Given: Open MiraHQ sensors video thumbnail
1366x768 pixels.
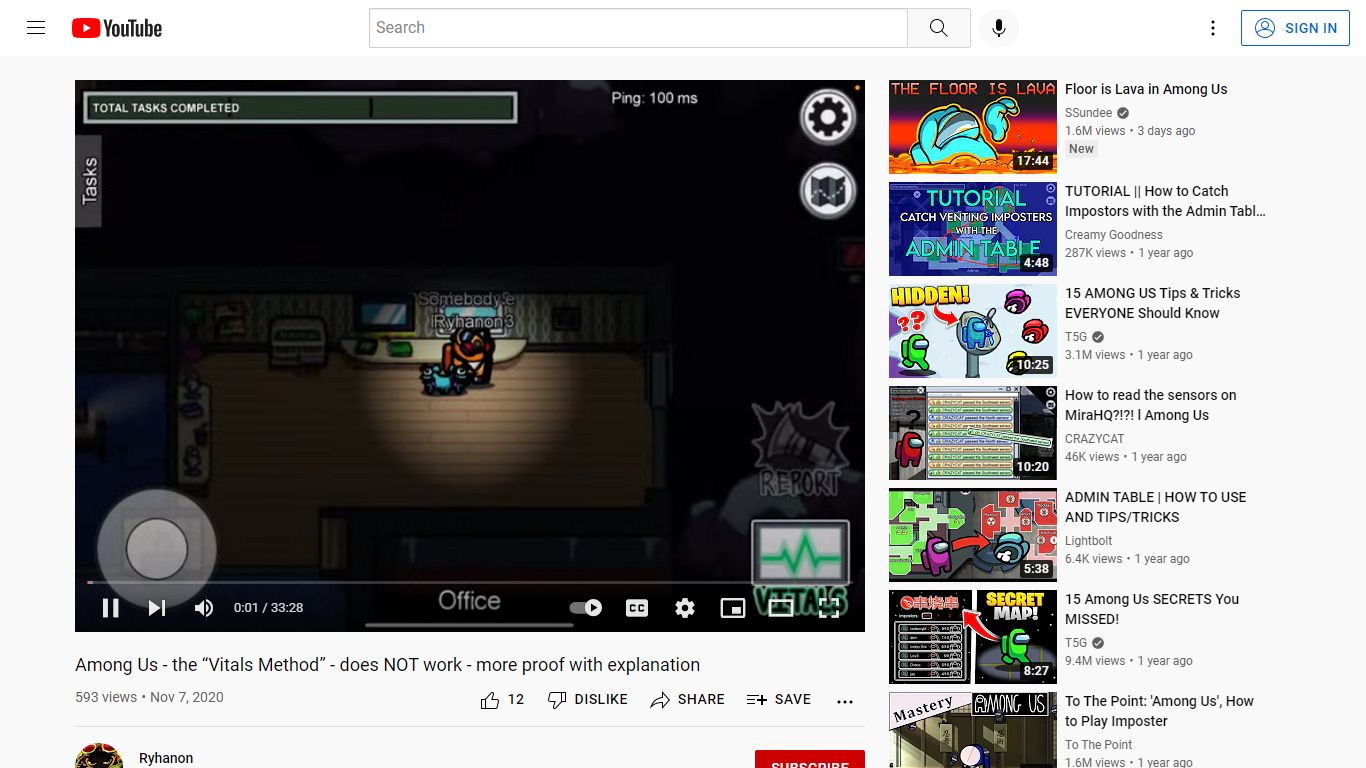Looking at the screenshot, I should 973,433.
